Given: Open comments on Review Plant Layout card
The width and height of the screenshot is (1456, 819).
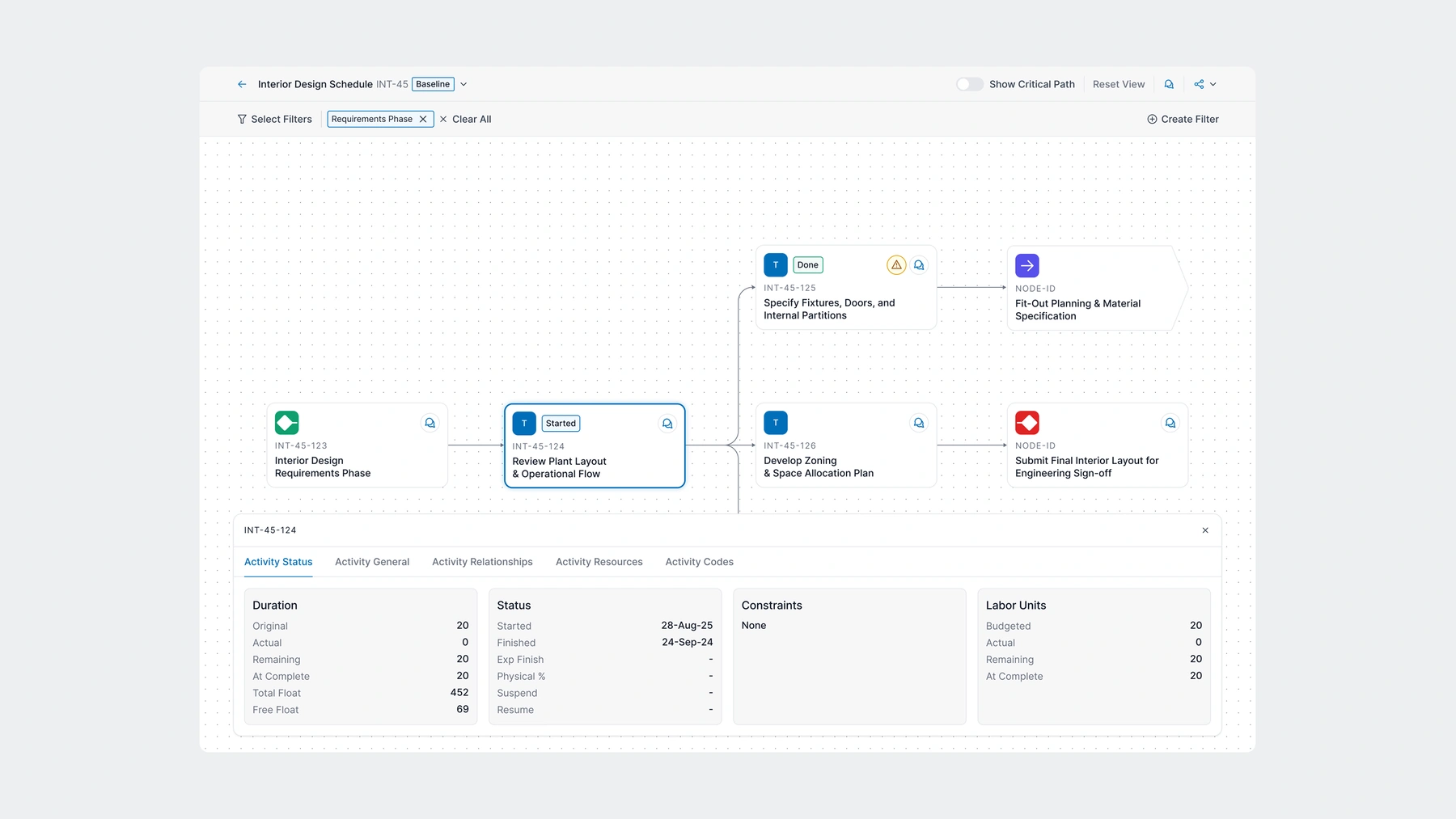Looking at the screenshot, I should [667, 424].
